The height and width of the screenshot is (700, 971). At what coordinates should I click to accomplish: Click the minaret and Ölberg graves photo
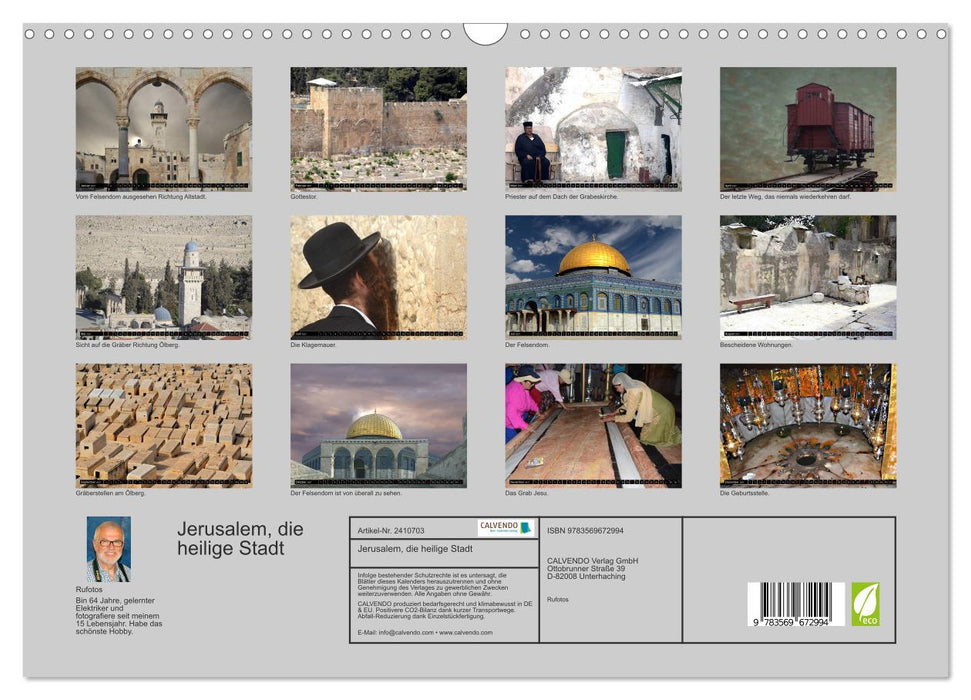(x=163, y=277)
